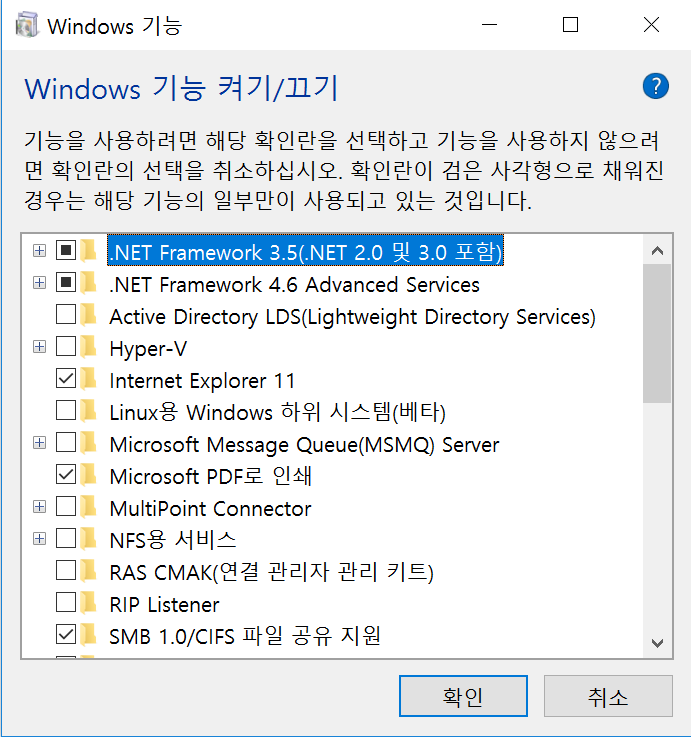The height and width of the screenshot is (737, 691).
Task: Select Active Directory LDS row text
Action: pyautogui.click(x=353, y=317)
